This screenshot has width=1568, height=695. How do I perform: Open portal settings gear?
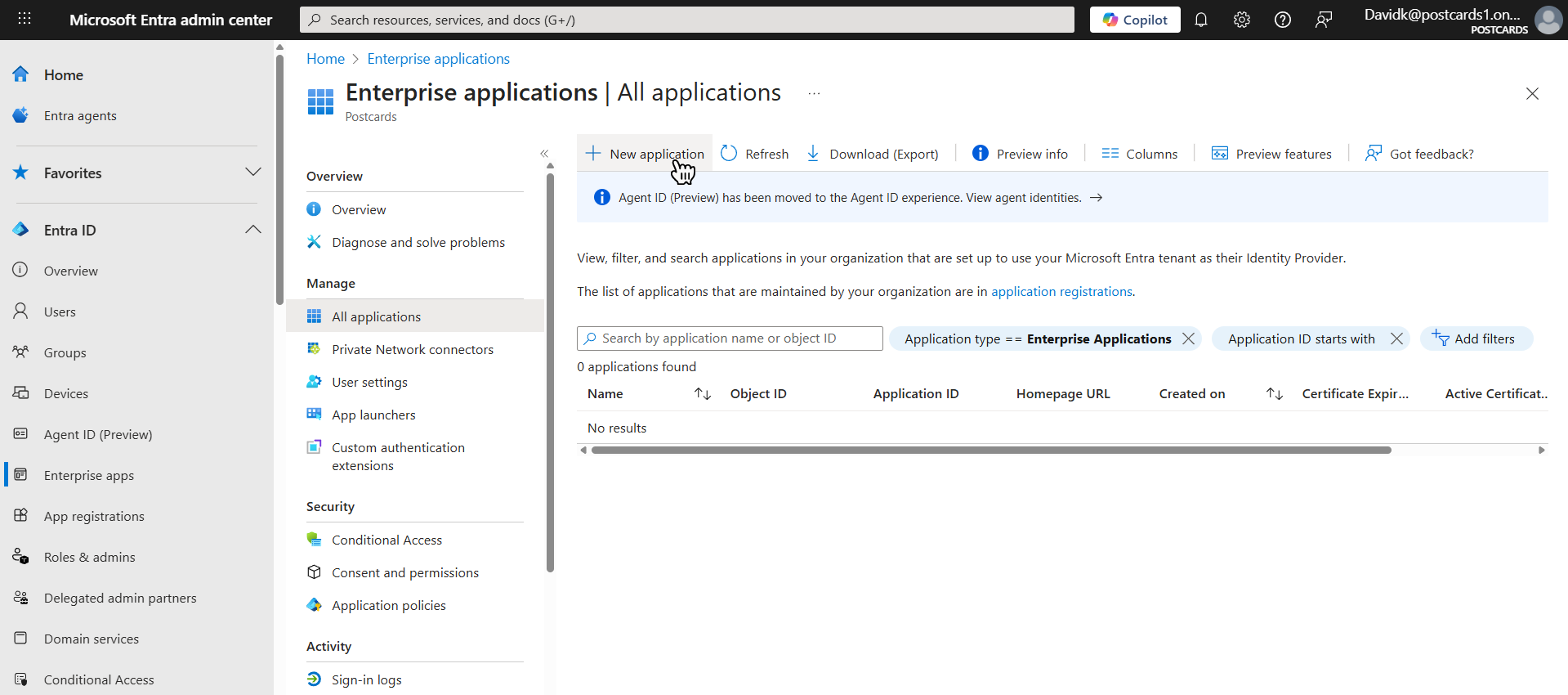pos(1242,20)
